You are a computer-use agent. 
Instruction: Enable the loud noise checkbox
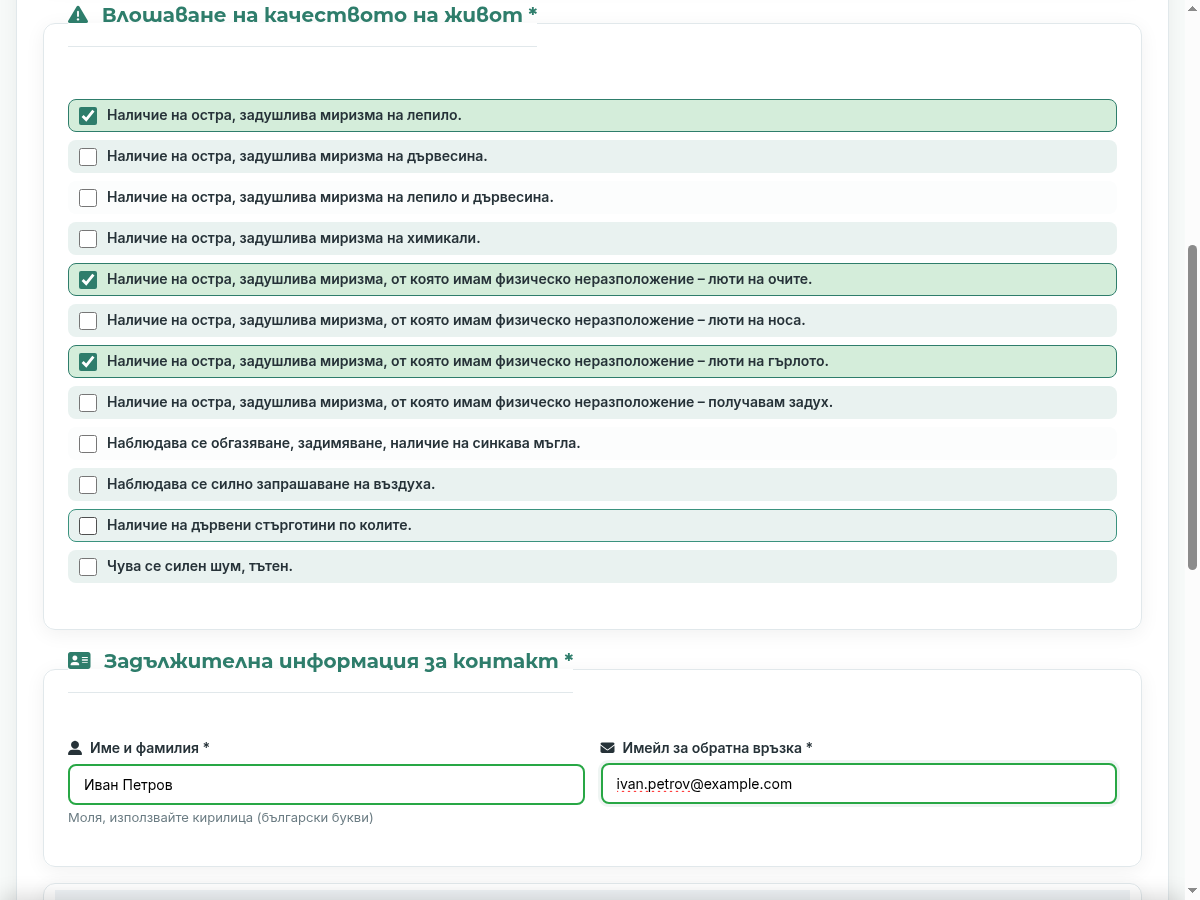88,567
